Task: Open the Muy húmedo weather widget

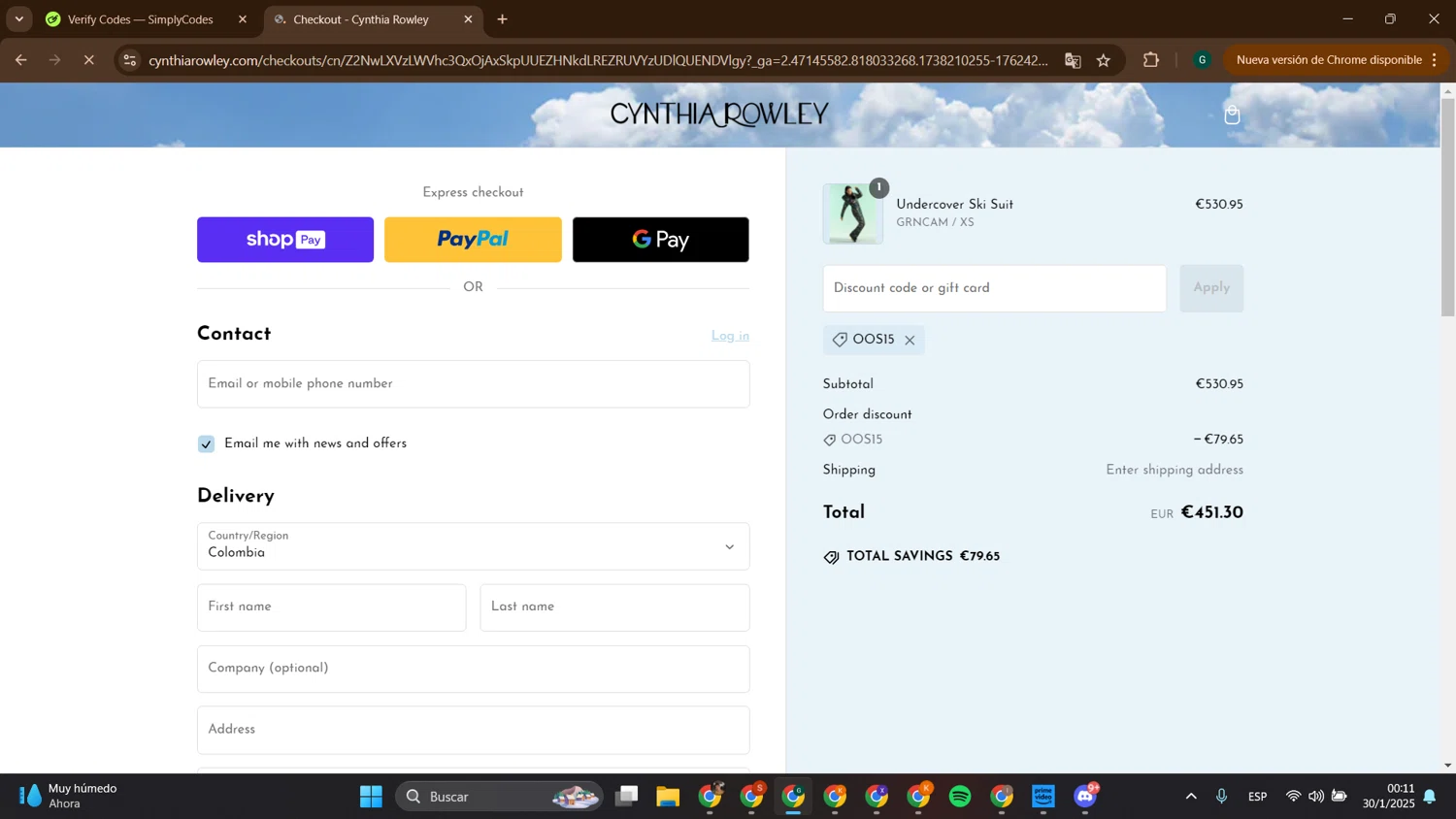Action: click(70, 797)
